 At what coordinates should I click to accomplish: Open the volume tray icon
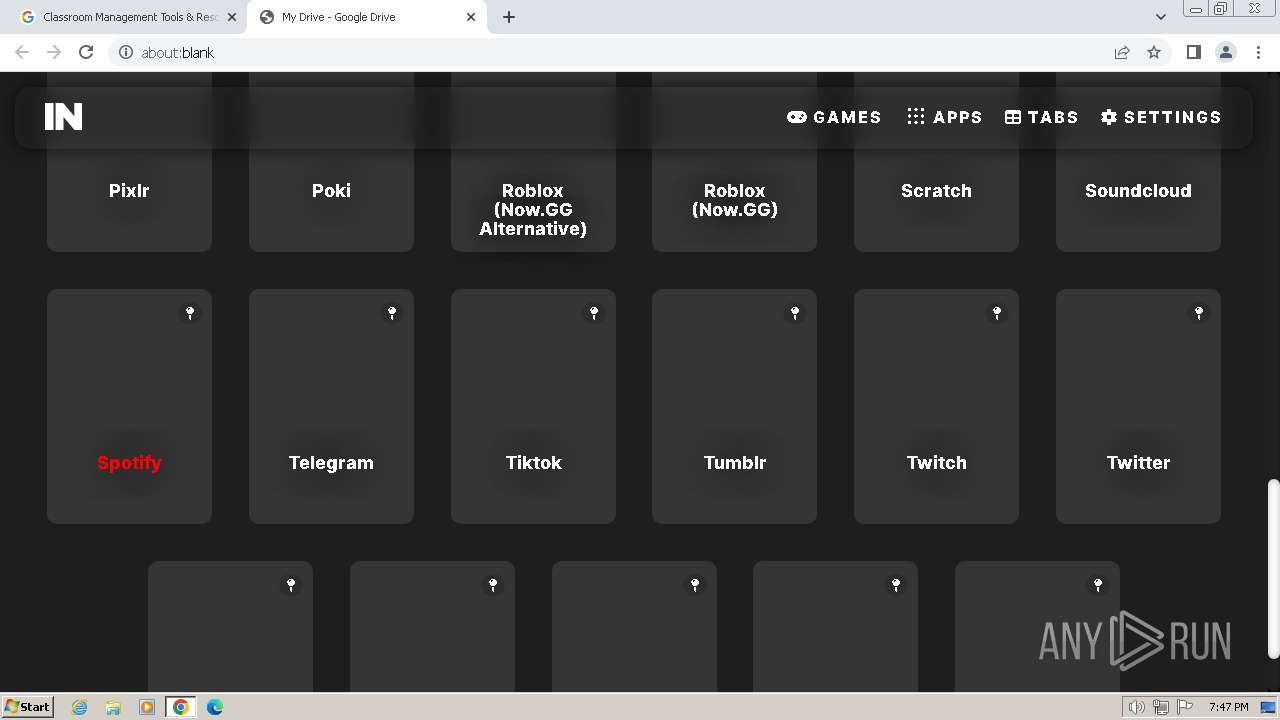point(1137,707)
